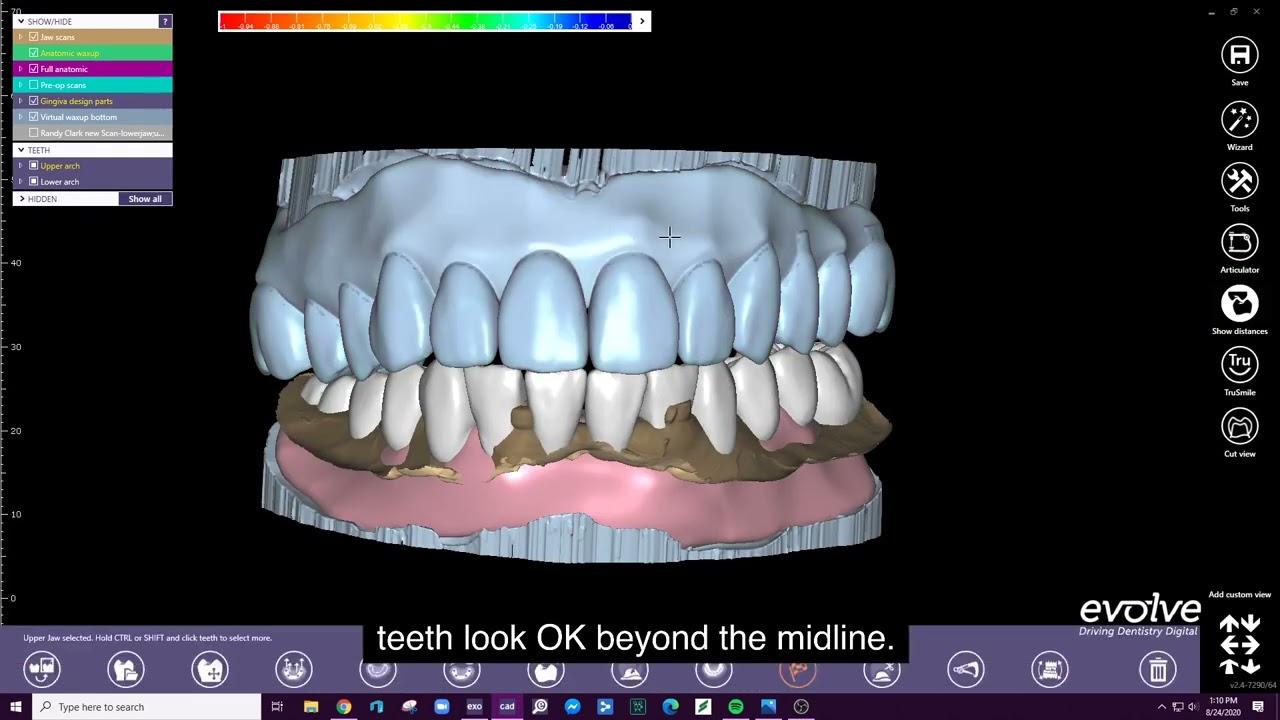Image resolution: width=1280 pixels, height=720 pixels.
Task: Click the cone-shaped tool icon in bottom toolbar
Action: 966,669
